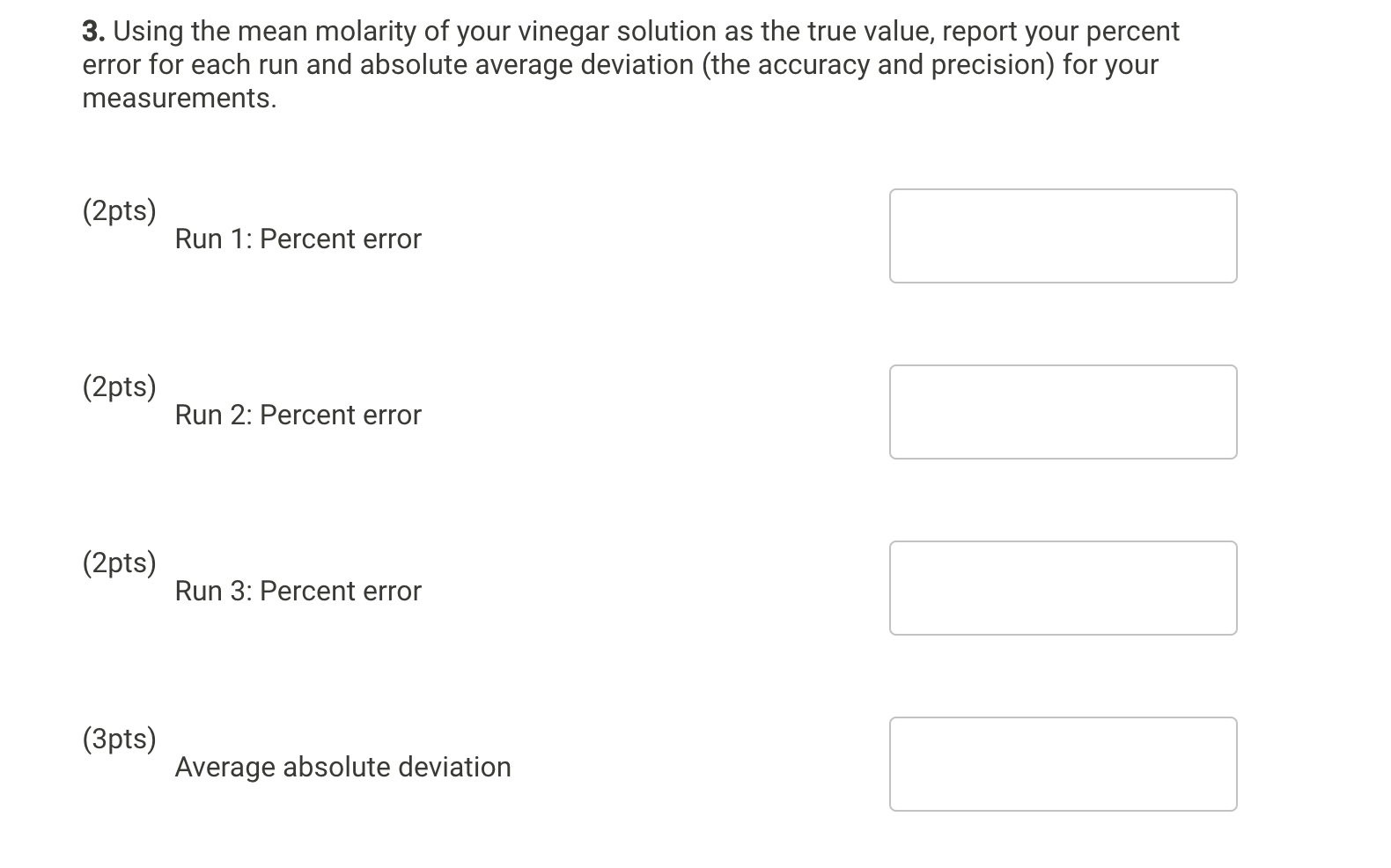Click the (2pts) label for Run 2
Image resolution: width=1391 pixels, height=868 pixels.
pos(120,387)
